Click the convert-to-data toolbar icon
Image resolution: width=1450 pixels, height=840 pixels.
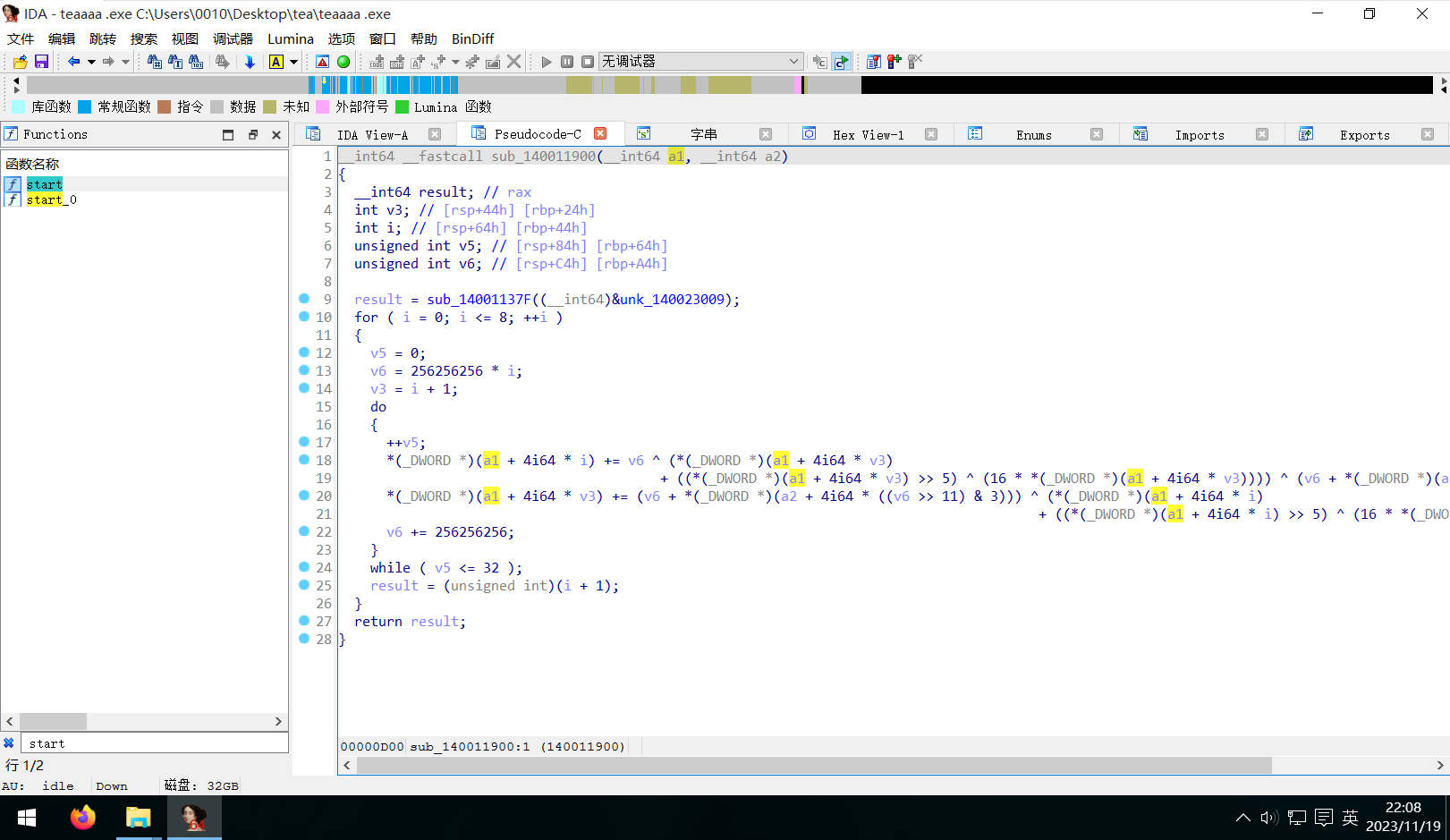(397, 62)
